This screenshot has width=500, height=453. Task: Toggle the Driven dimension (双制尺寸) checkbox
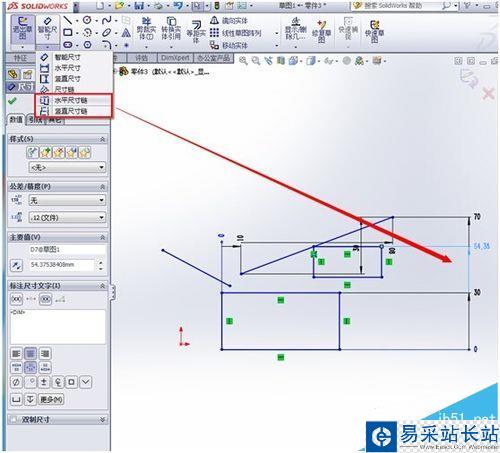[x=14, y=419]
